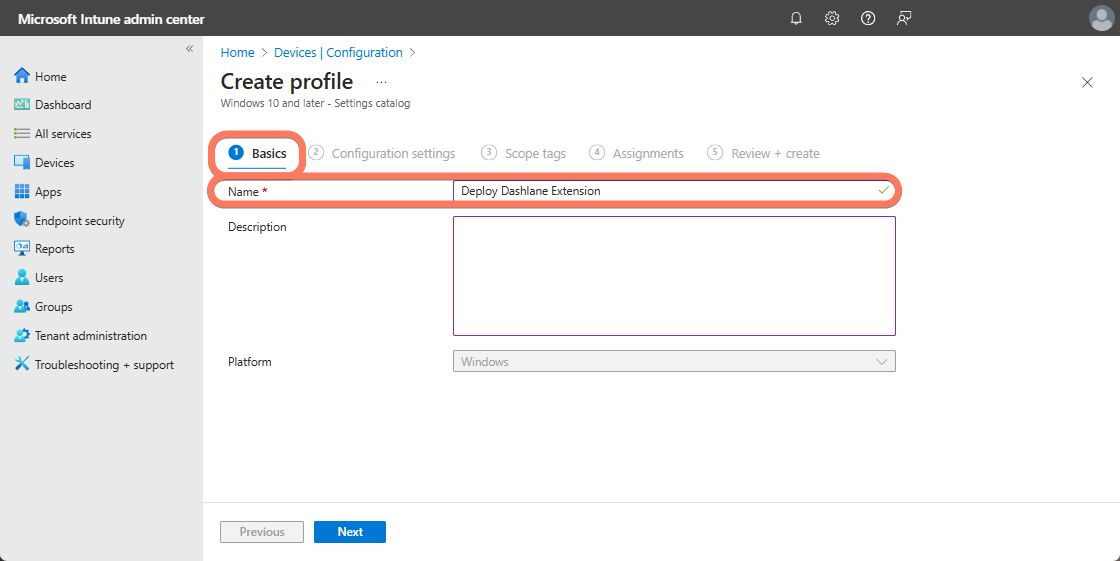The image size is (1120, 561).
Task: Click the Home breadcrumb link
Action: tap(237, 53)
